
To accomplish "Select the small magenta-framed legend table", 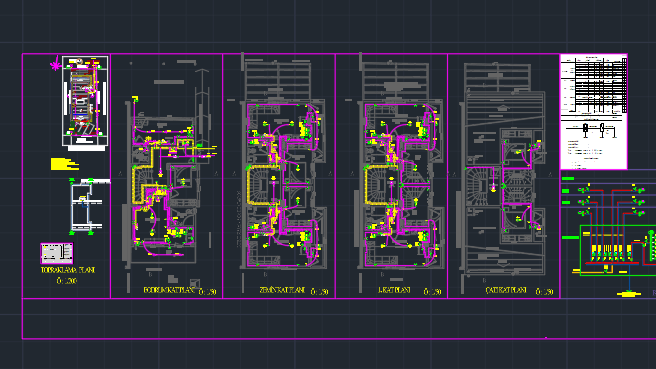I will (x=56, y=253).
